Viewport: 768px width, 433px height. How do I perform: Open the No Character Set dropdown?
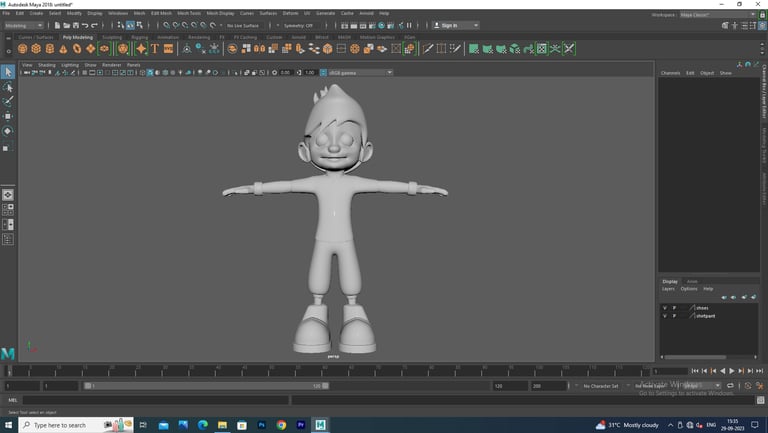pos(602,386)
